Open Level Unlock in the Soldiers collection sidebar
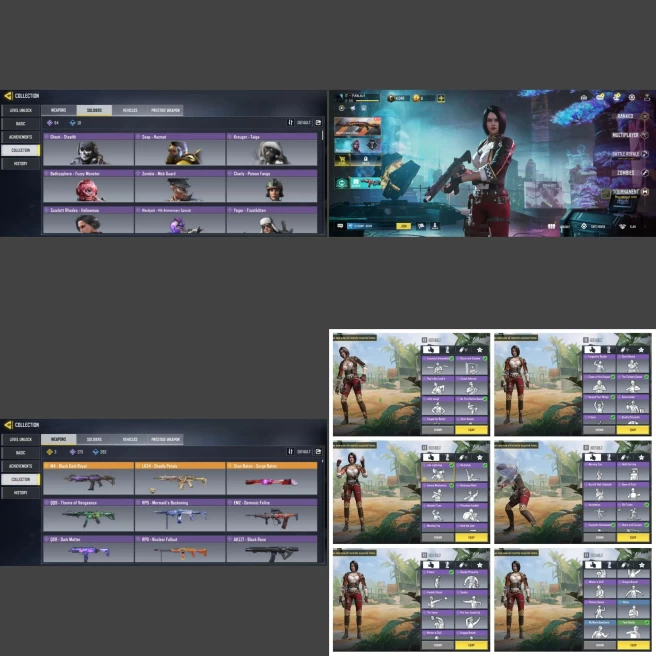The height and width of the screenshot is (656, 656). click(x=20, y=110)
